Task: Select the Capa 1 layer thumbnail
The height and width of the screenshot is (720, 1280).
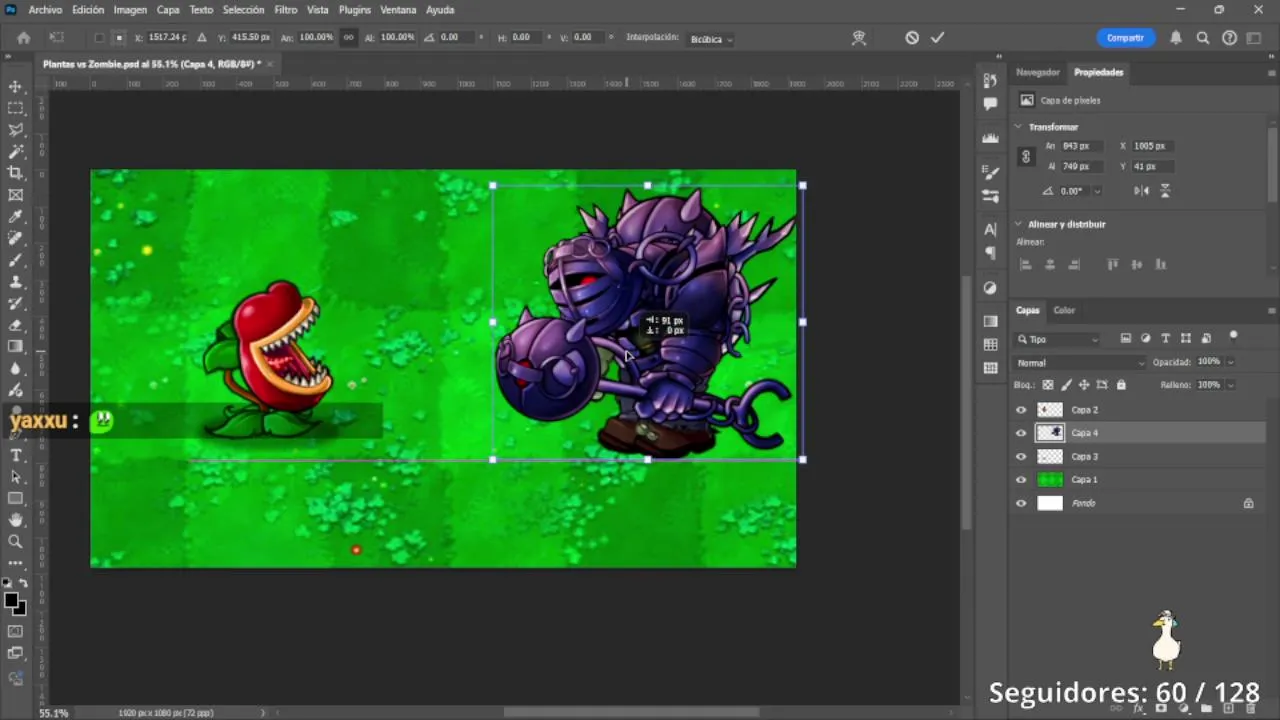Action: pos(1050,480)
